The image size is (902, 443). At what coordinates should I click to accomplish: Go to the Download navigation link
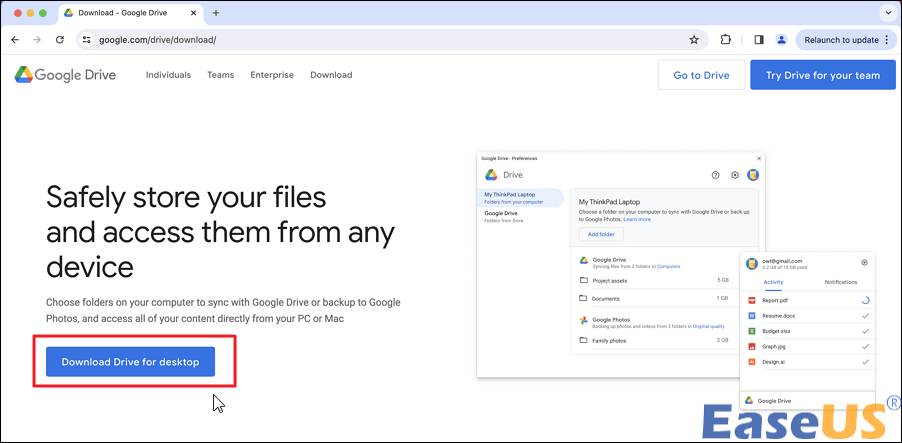[x=331, y=75]
